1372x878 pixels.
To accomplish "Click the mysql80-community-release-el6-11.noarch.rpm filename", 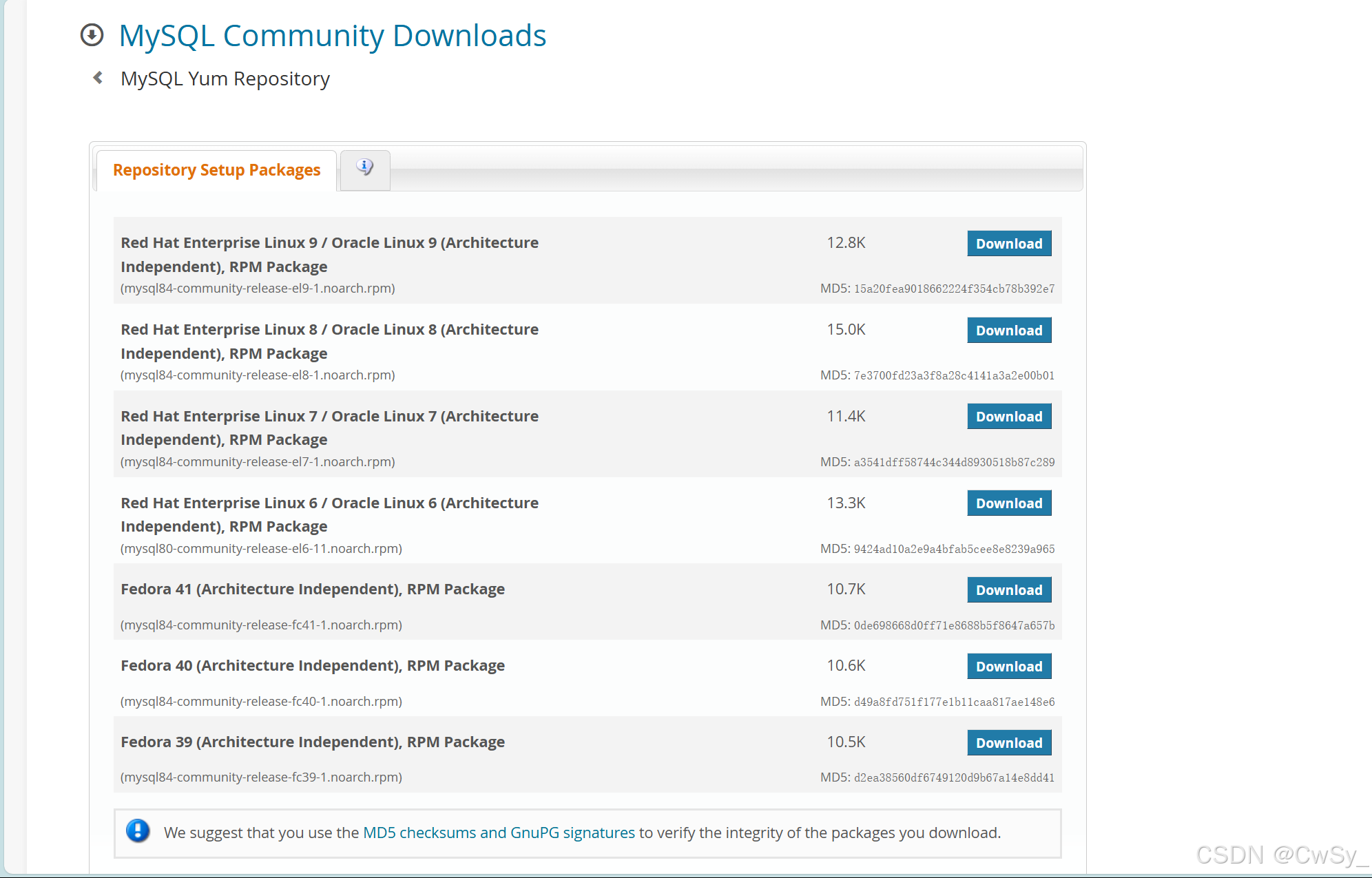I will pyautogui.click(x=261, y=549).
